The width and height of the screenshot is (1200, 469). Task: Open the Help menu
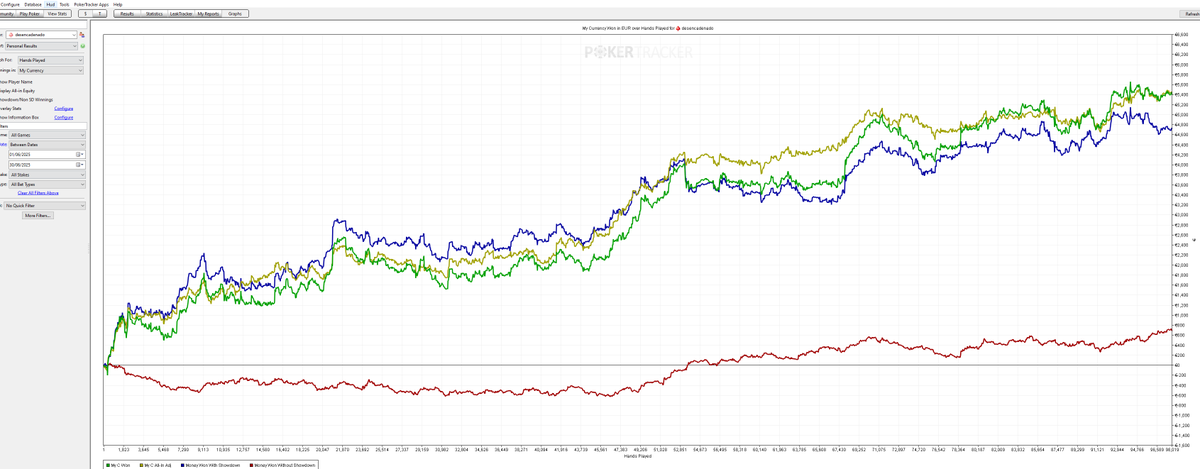118,4
